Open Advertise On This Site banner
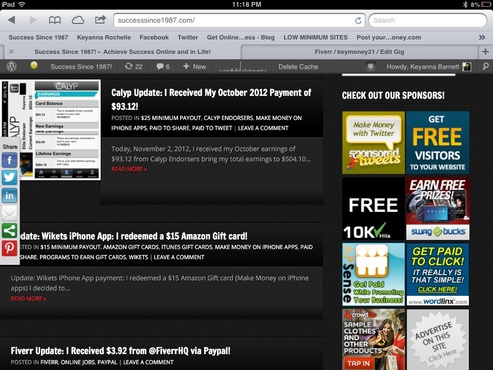The height and width of the screenshot is (370, 493). point(438,339)
